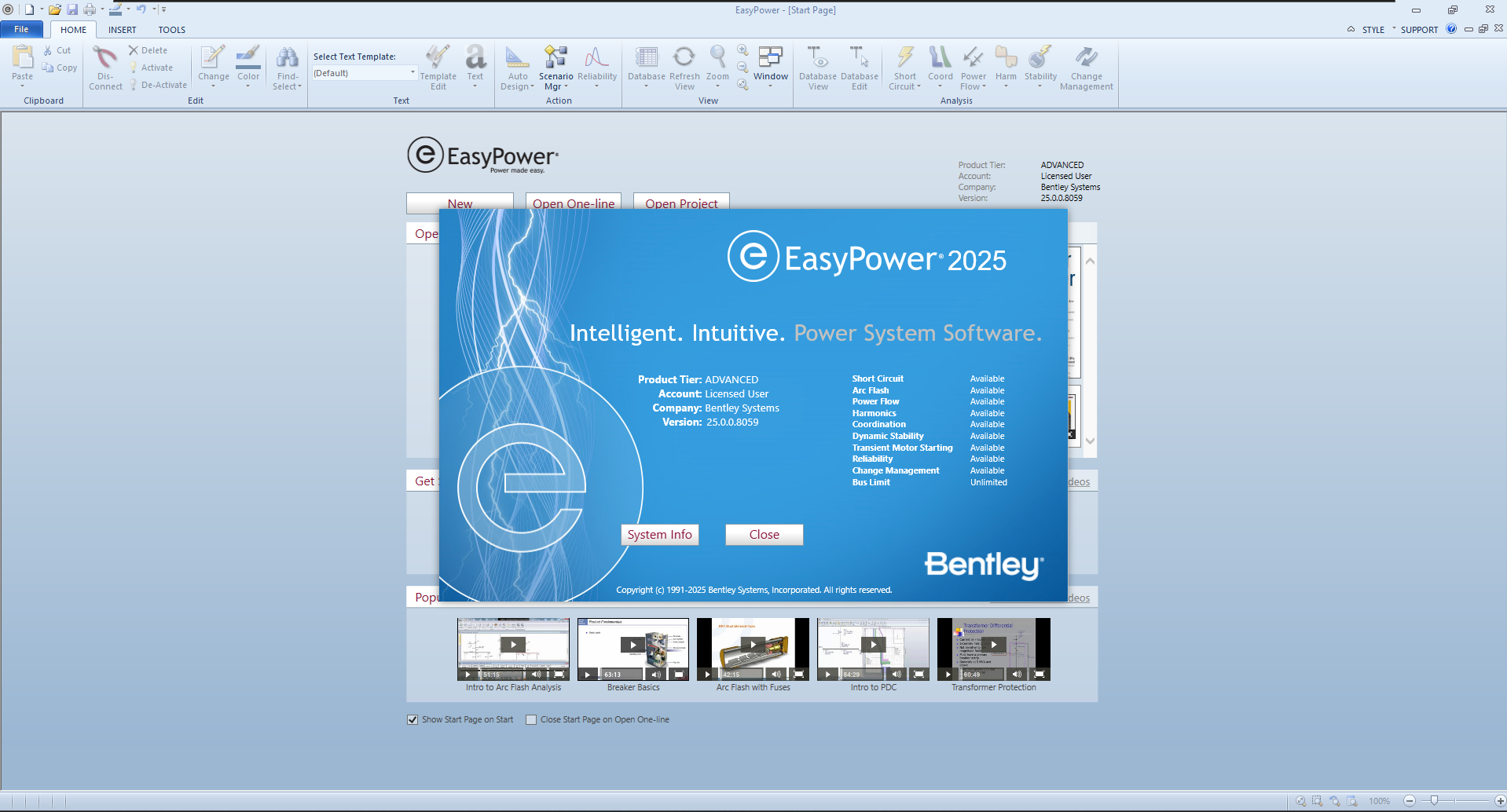1507x812 pixels.
Task: Play the Intro to Arc Flash Analysis video
Action: [x=513, y=645]
